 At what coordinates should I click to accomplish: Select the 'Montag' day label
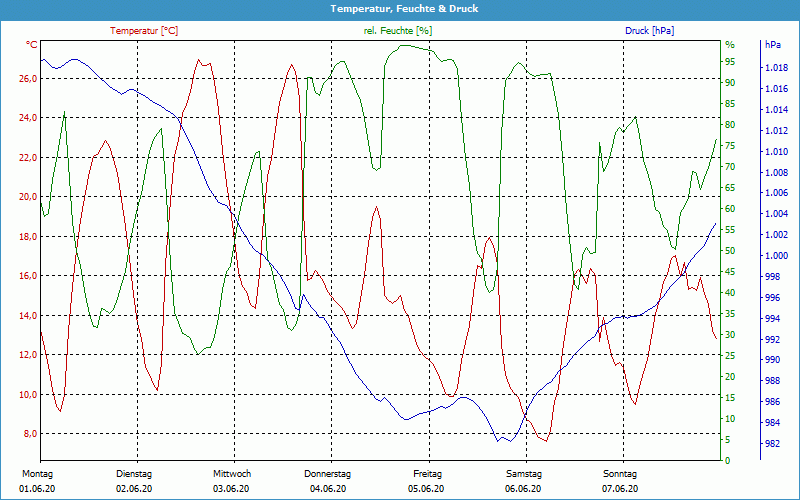[37, 474]
